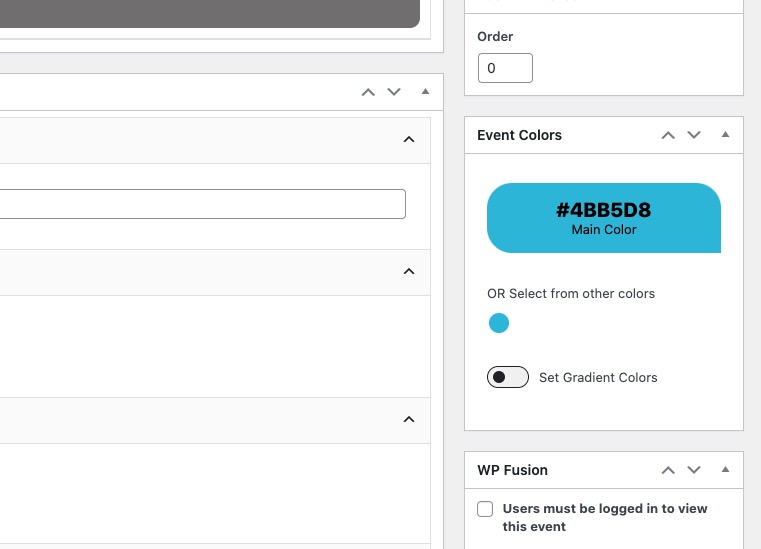This screenshot has height=549, width=761.
Task: Move WP Fusion panel down
Action: point(694,470)
